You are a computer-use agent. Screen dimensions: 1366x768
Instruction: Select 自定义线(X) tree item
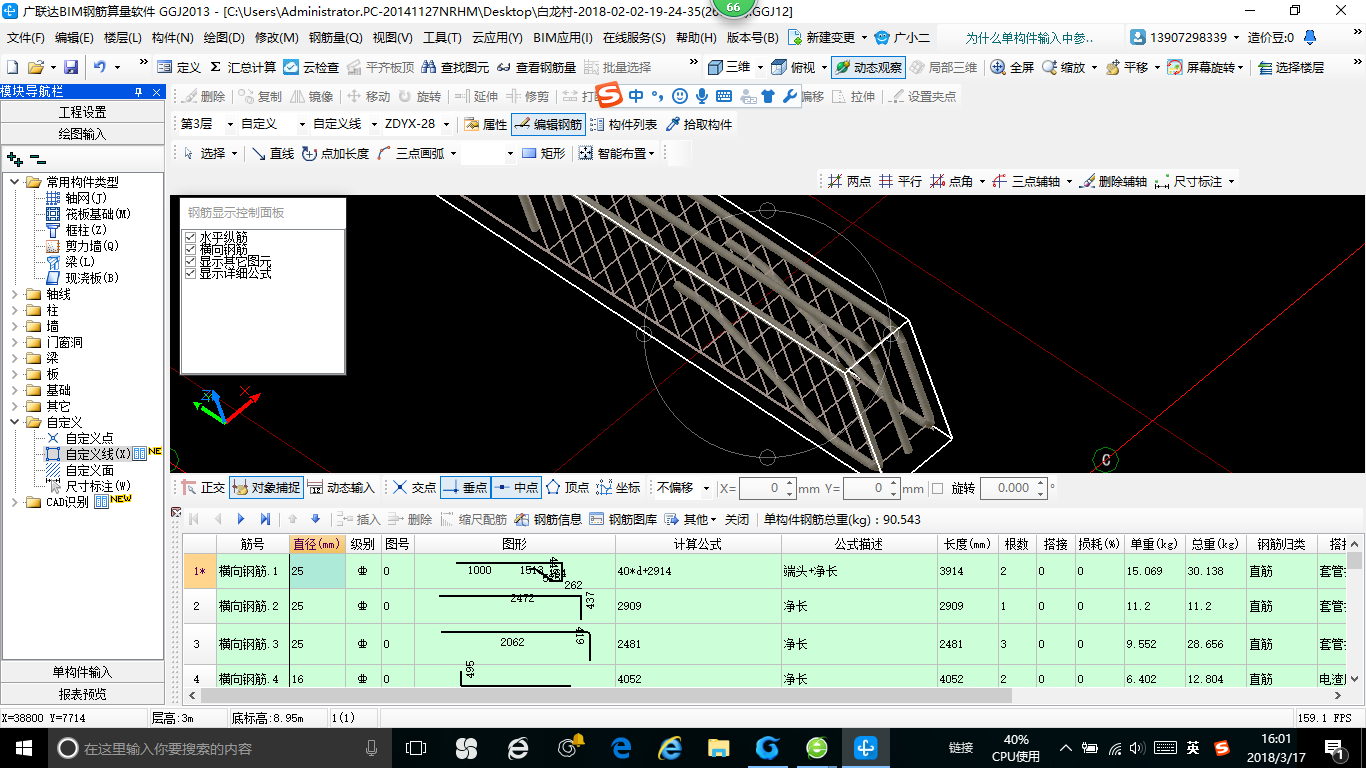point(97,454)
